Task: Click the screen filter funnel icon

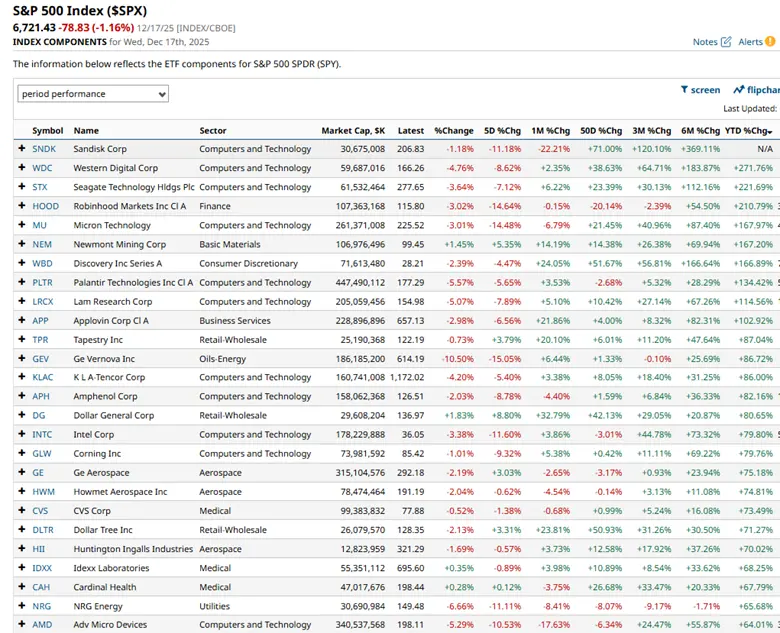Action: (685, 90)
